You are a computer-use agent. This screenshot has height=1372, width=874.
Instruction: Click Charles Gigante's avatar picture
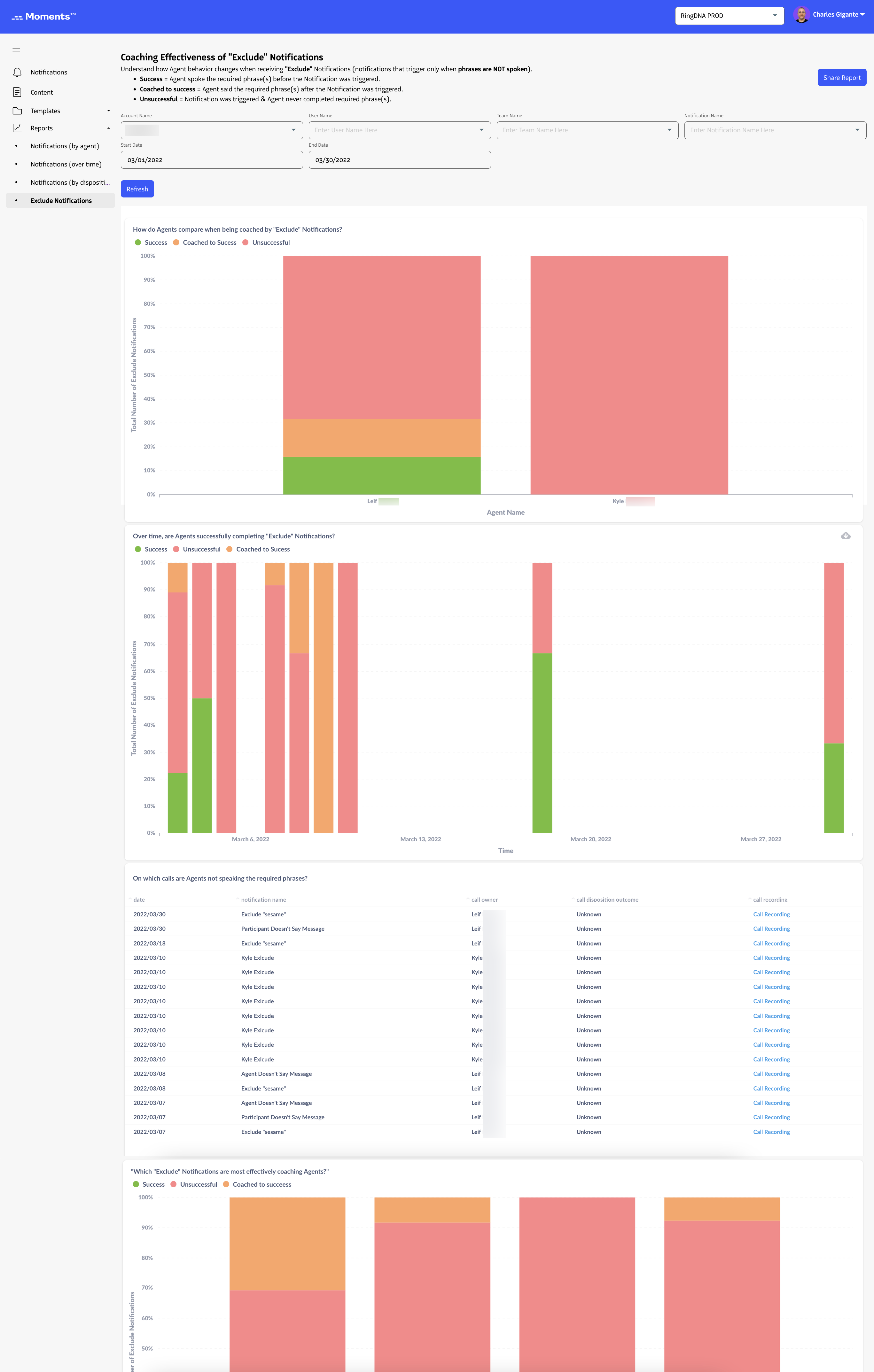tap(801, 15)
